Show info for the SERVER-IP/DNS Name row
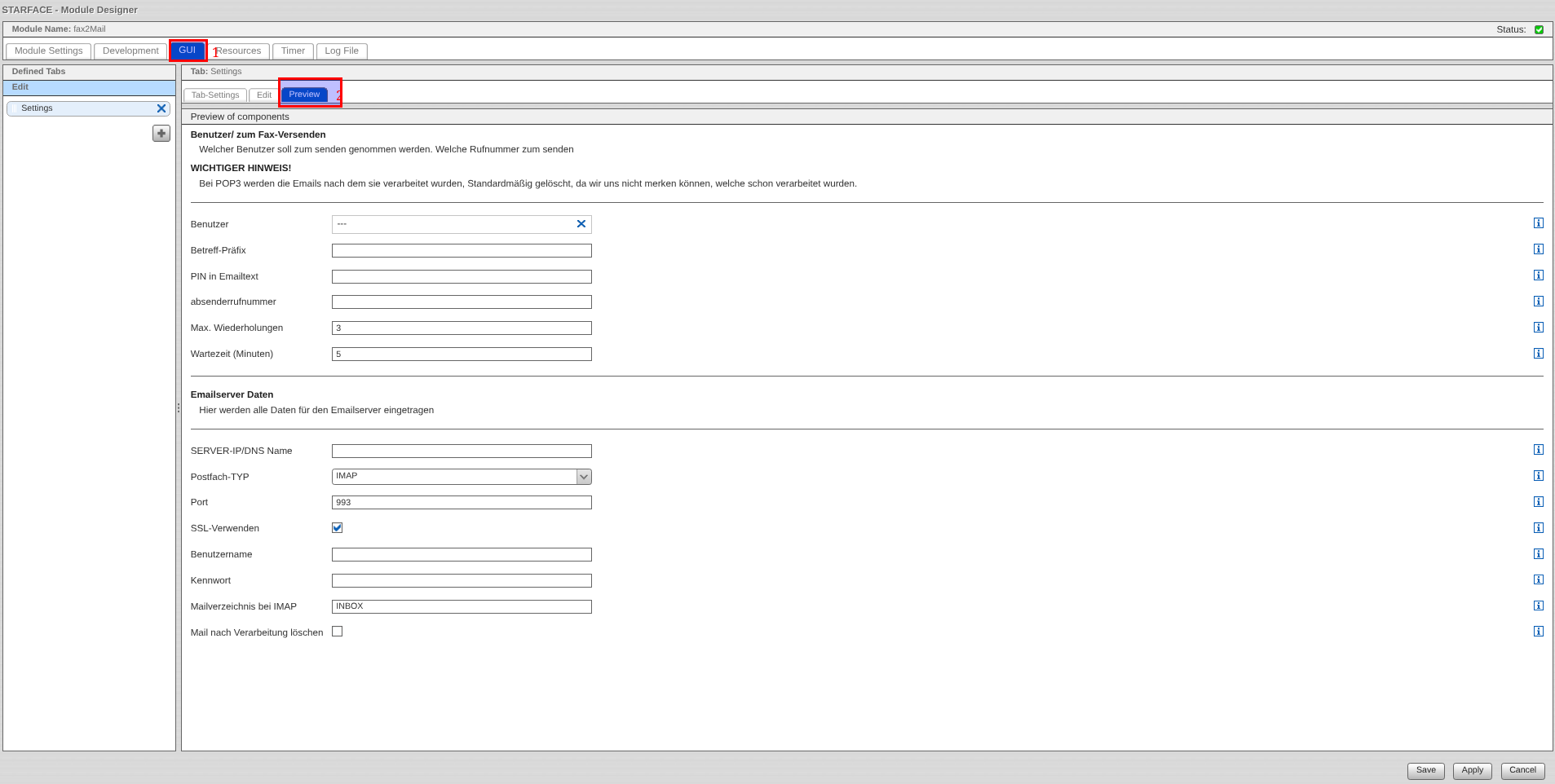This screenshot has width=1555, height=784. 1538,450
